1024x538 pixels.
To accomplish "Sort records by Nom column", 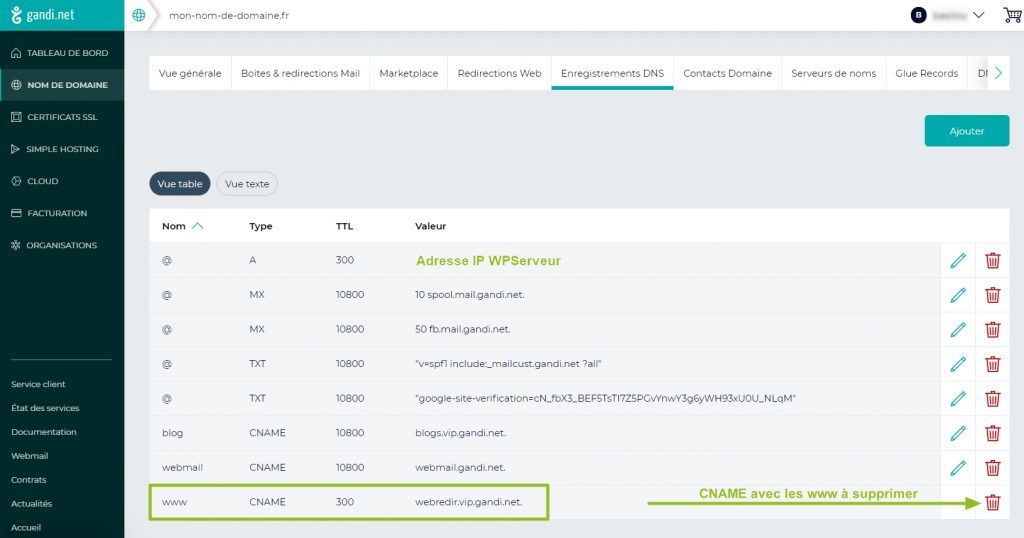I will [x=182, y=226].
